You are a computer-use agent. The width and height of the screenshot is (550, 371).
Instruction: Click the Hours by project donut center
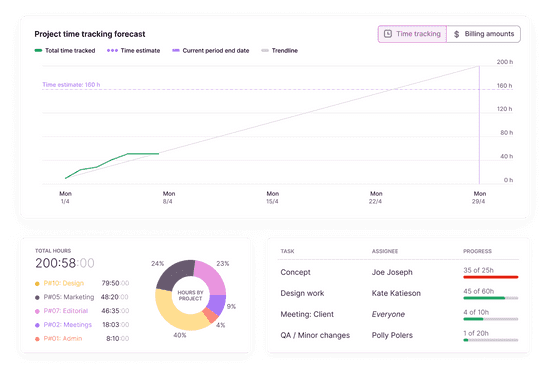click(190, 295)
